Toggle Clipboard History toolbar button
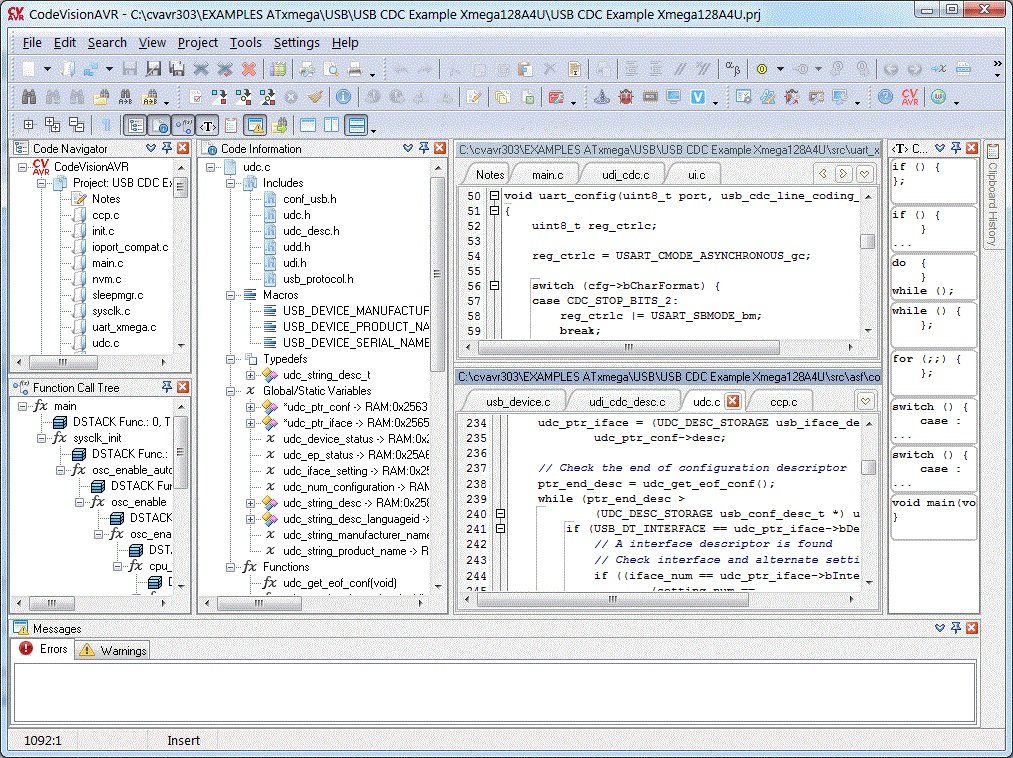 click(231, 125)
